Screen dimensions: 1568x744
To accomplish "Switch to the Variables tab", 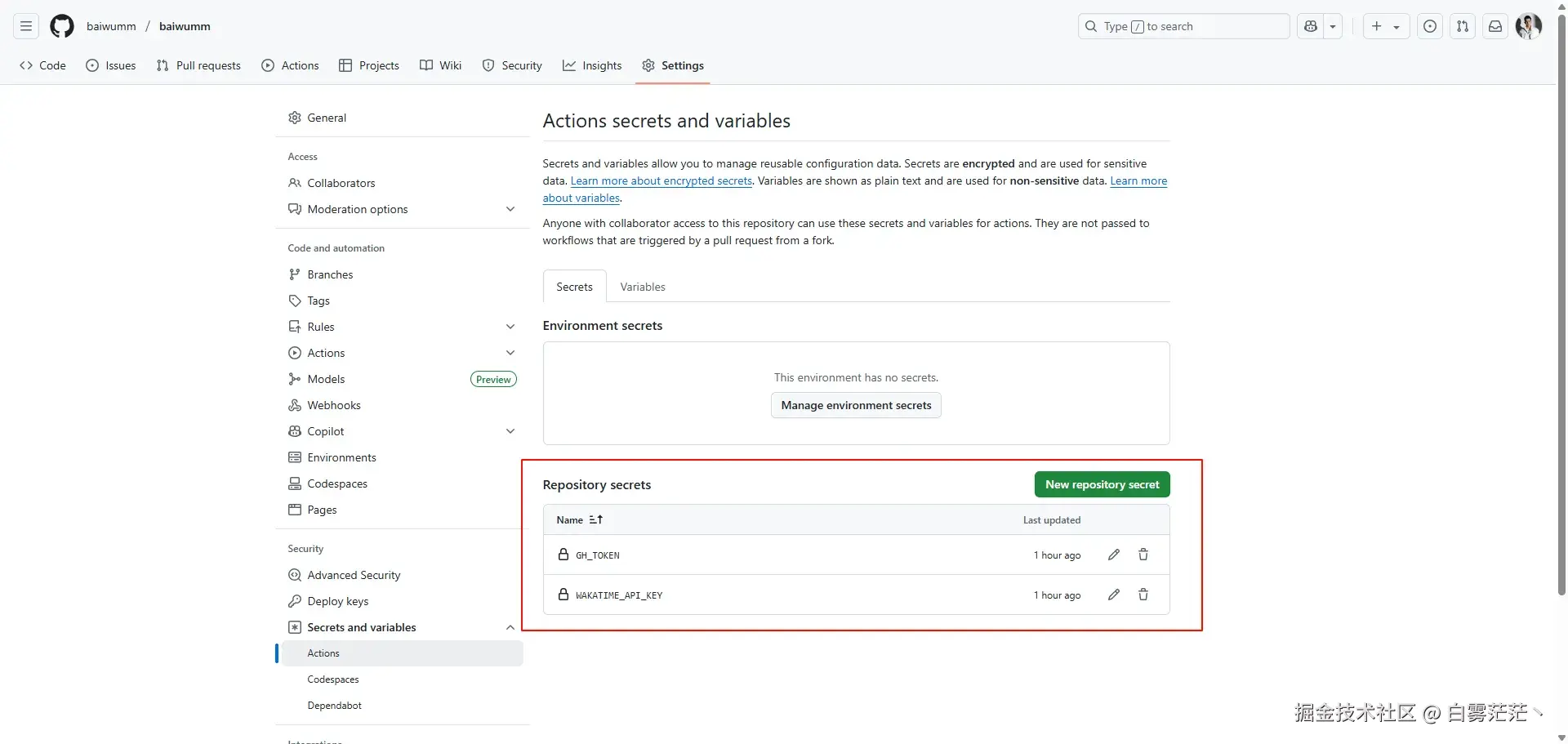I will pos(643,287).
